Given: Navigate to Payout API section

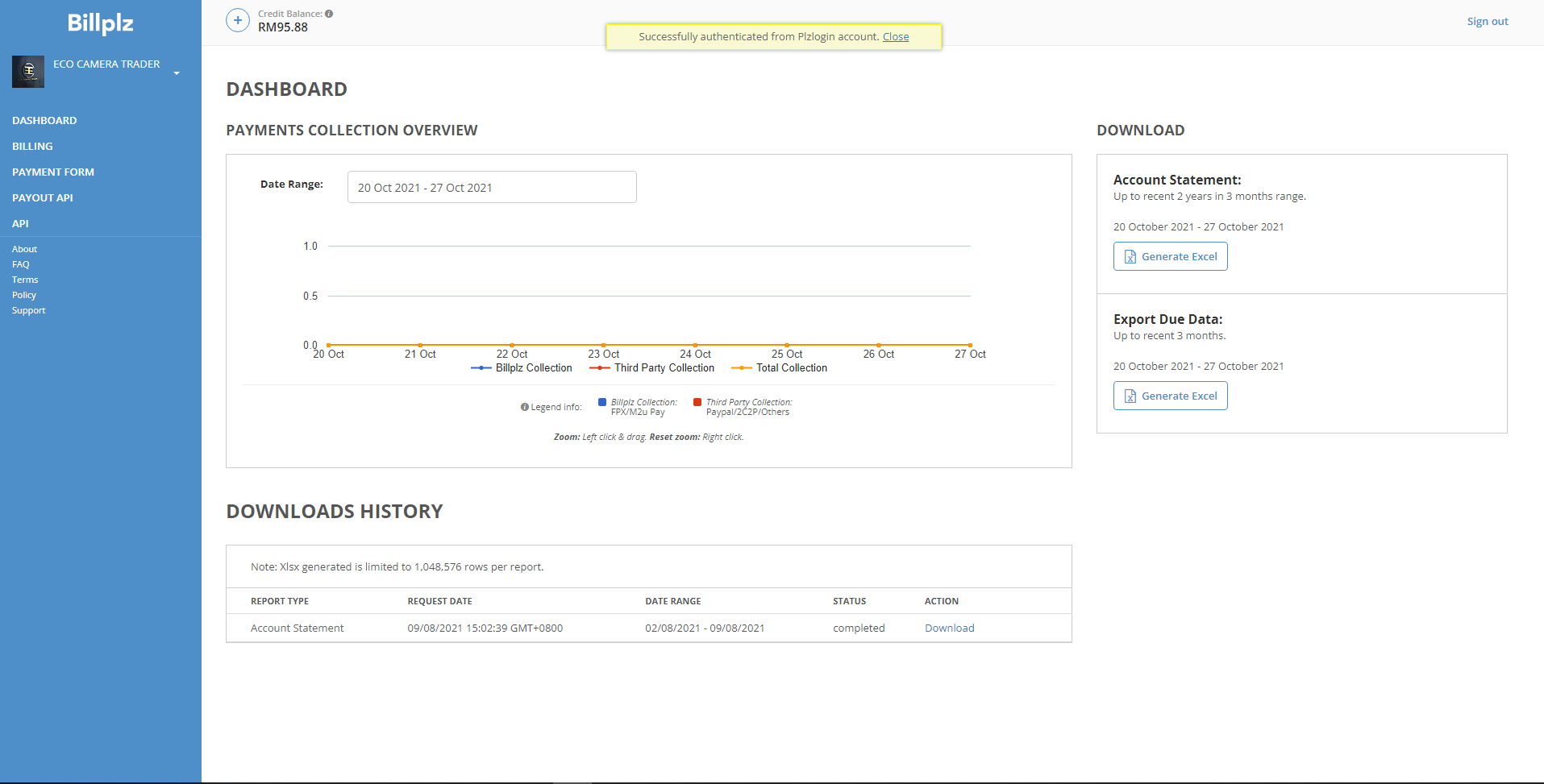Looking at the screenshot, I should point(43,197).
